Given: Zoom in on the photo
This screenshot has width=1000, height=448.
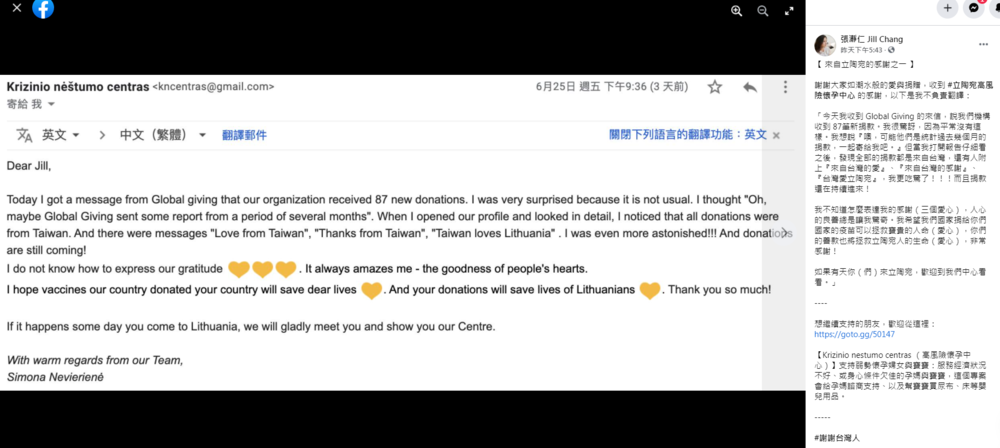Looking at the screenshot, I should tap(737, 11).
